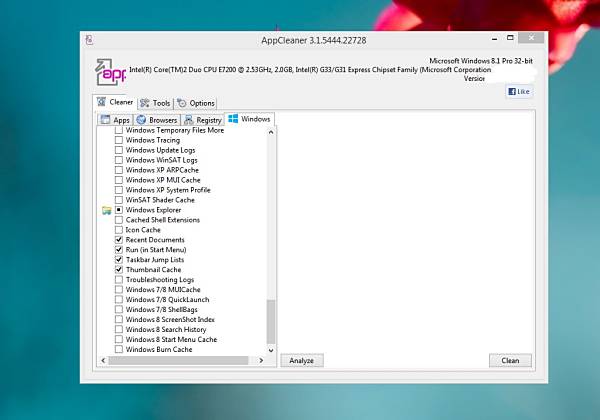Check Windows XP ARPCache
Viewport: 600px width, 420px height.
click(x=119, y=170)
